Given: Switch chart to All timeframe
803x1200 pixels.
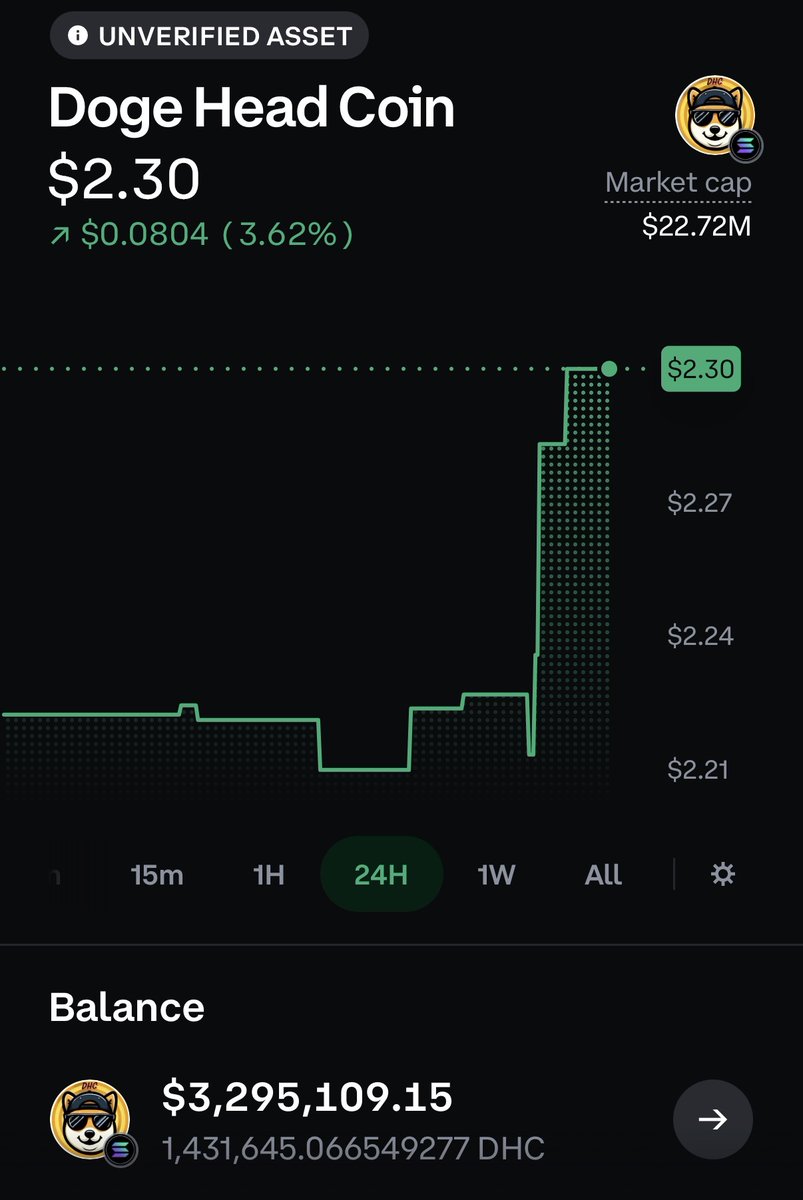Looking at the screenshot, I should tap(603, 875).
